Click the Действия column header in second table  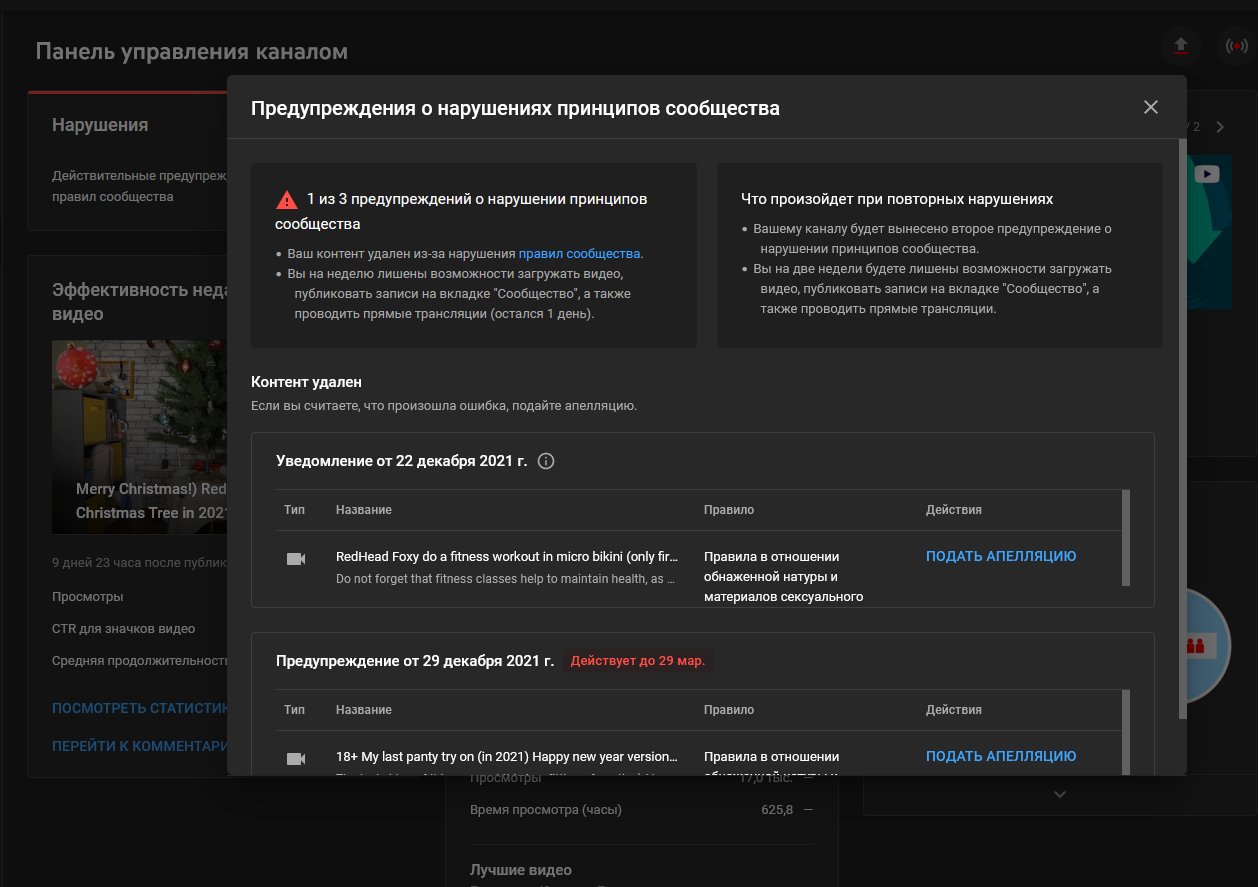pyautogui.click(x=954, y=710)
